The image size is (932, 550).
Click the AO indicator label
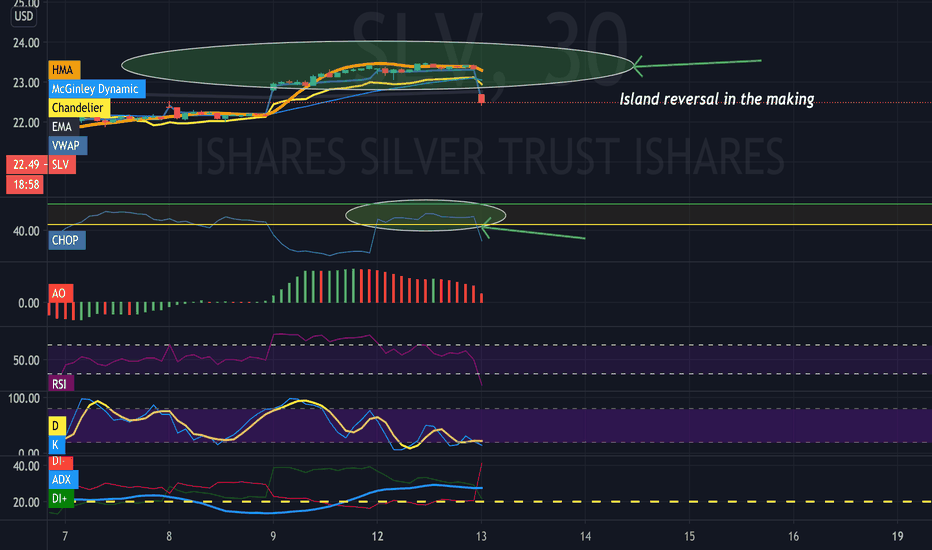pyautogui.click(x=61, y=293)
